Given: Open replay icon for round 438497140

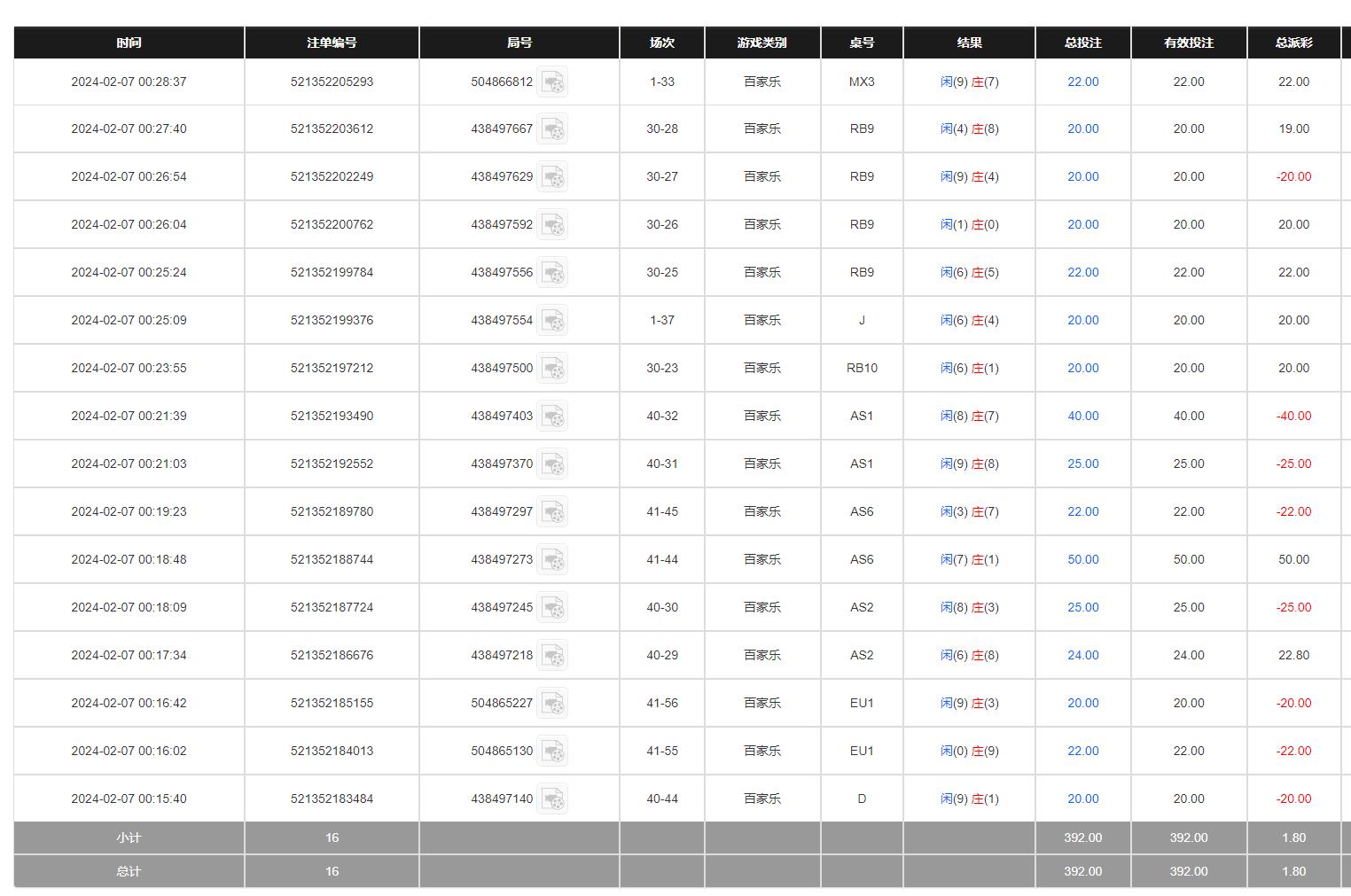Looking at the screenshot, I should 552,799.
